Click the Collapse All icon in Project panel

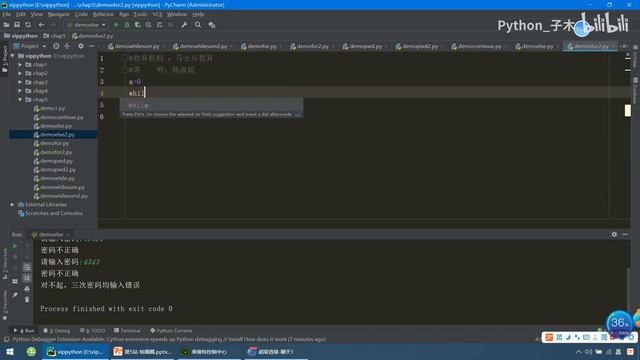pyautogui.click(x=67, y=46)
